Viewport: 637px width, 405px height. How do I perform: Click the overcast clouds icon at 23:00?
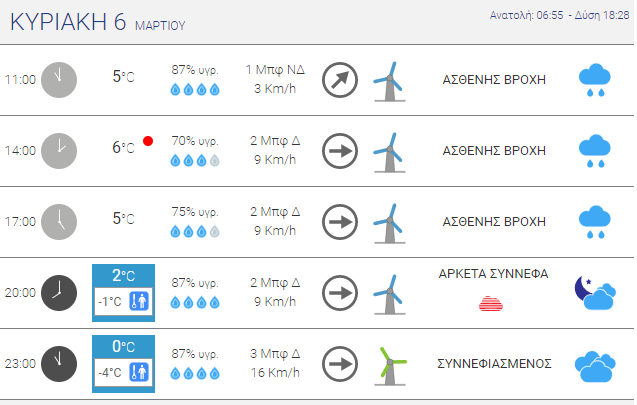pyautogui.click(x=594, y=364)
